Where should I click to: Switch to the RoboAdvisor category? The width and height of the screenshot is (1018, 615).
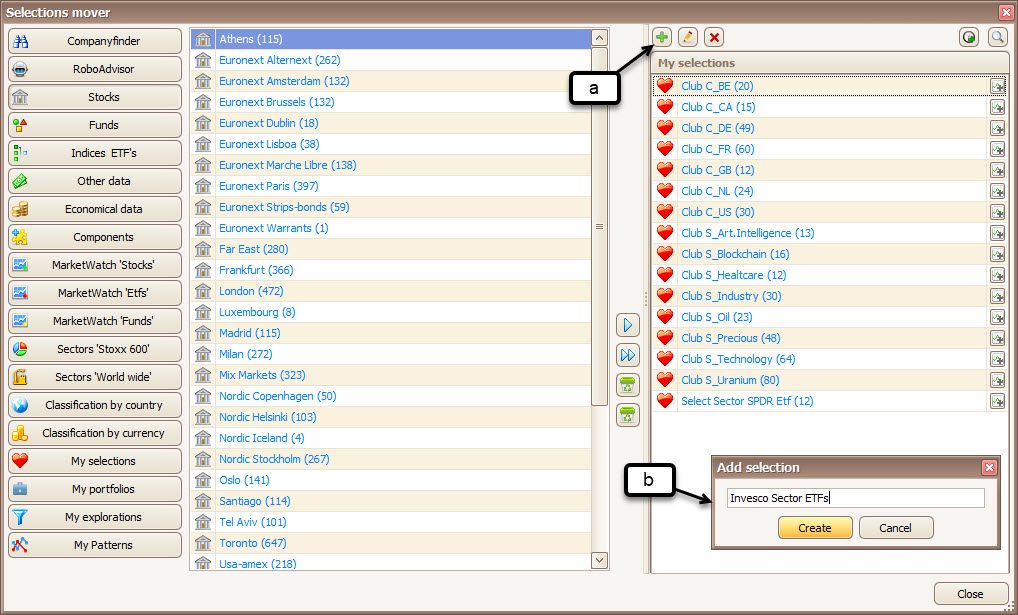click(95, 69)
